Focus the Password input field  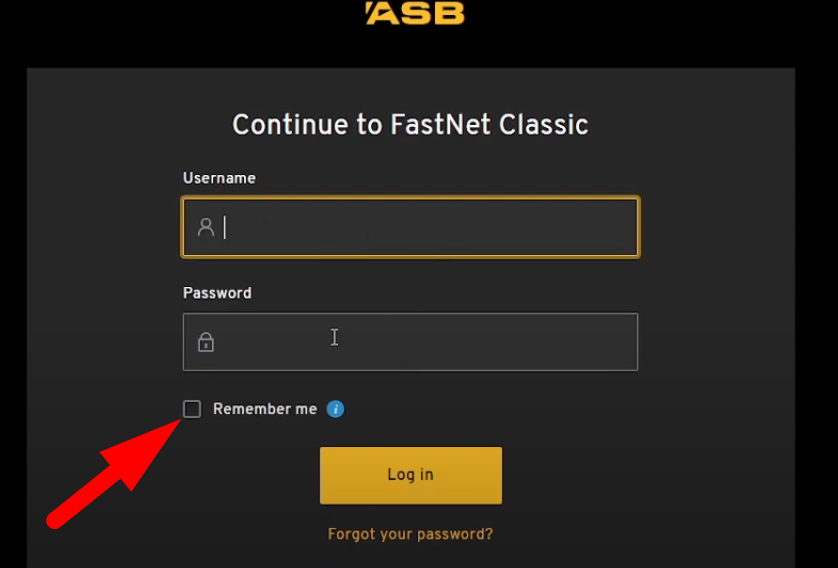(x=420, y=342)
